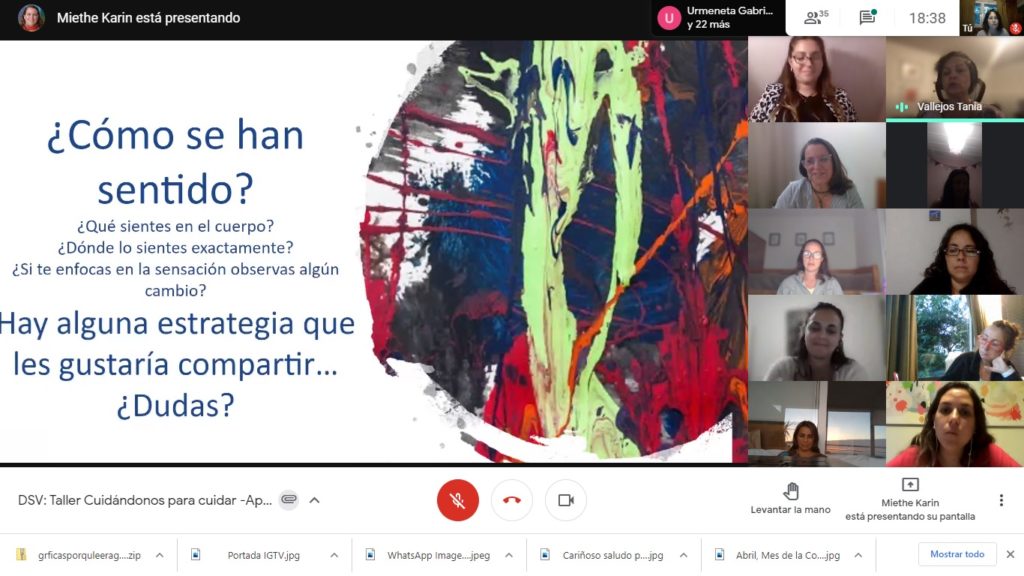Close the downloads bar
Image resolution: width=1024 pixels, height=576 pixels.
point(1010,554)
